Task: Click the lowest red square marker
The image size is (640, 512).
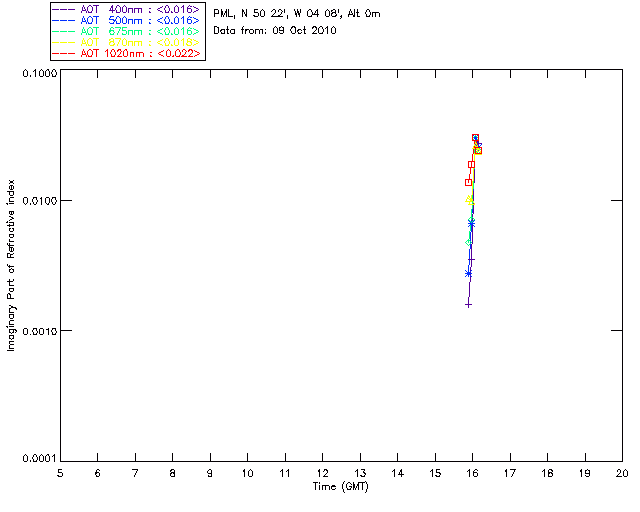Action: tap(468, 182)
